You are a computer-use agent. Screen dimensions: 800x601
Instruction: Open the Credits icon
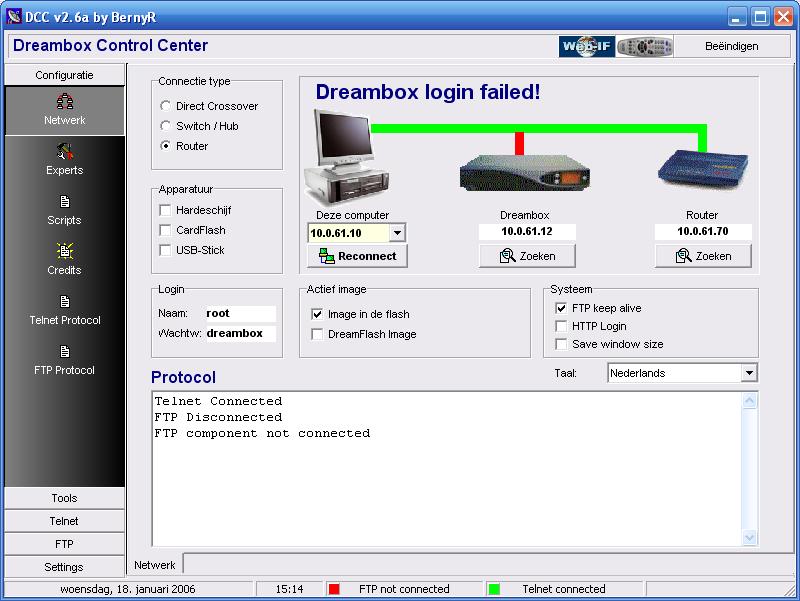(x=65, y=251)
